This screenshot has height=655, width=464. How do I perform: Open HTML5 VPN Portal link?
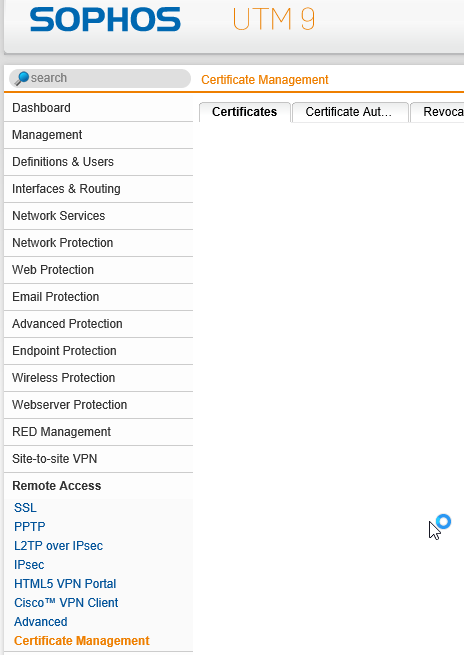pyautogui.click(x=65, y=584)
